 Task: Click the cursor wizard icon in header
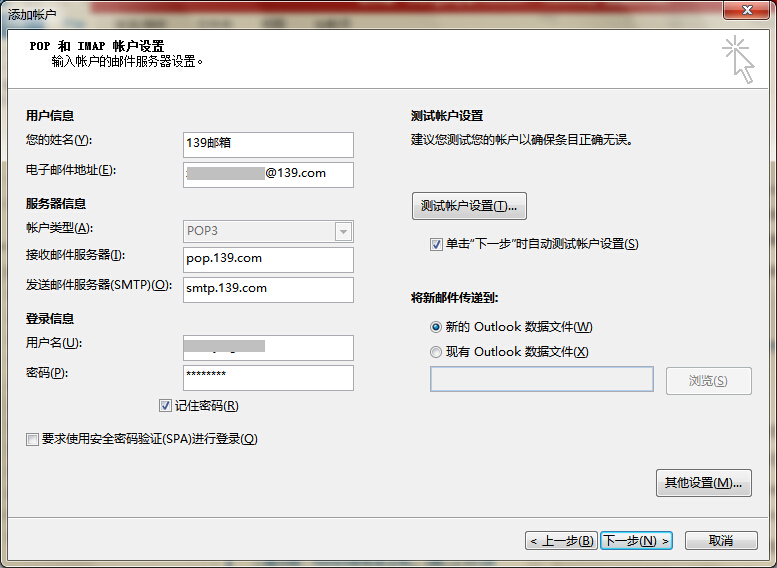click(738, 59)
